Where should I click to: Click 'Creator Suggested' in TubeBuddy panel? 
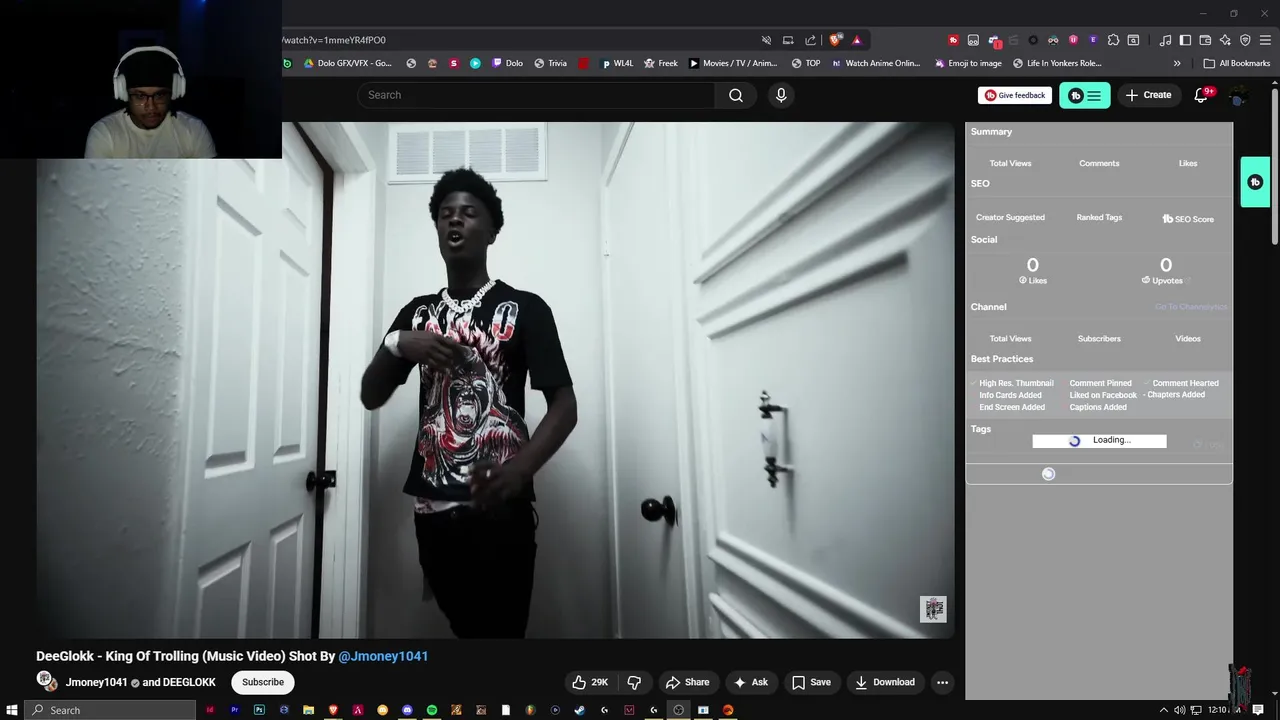(x=1010, y=217)
